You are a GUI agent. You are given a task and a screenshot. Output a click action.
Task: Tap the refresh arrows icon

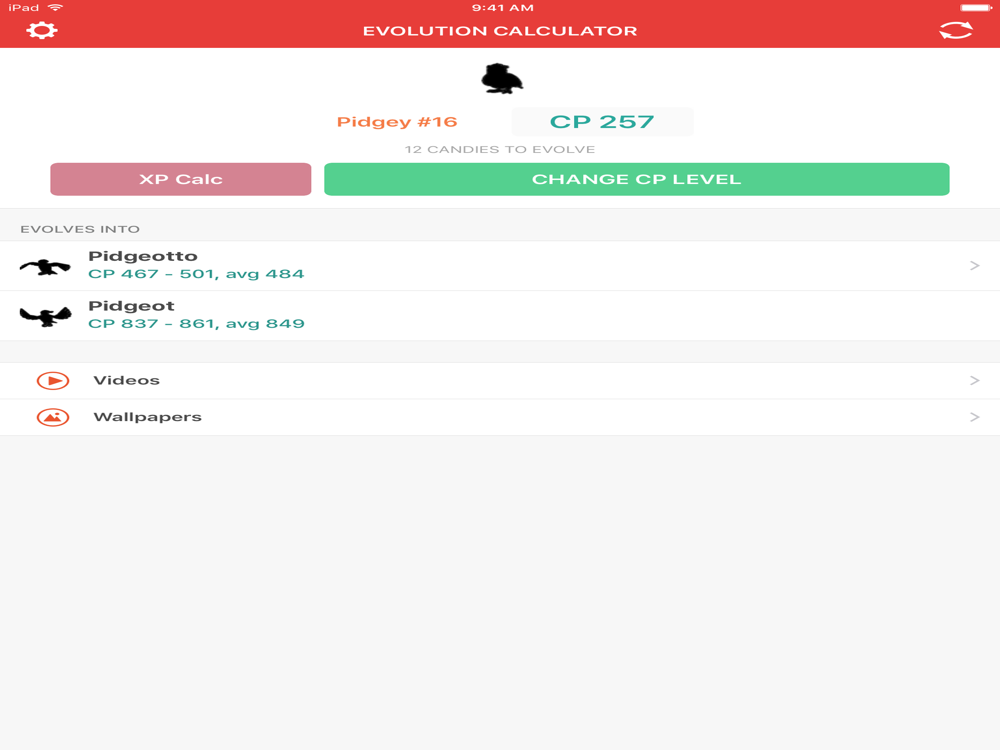(x=955, y=30)
